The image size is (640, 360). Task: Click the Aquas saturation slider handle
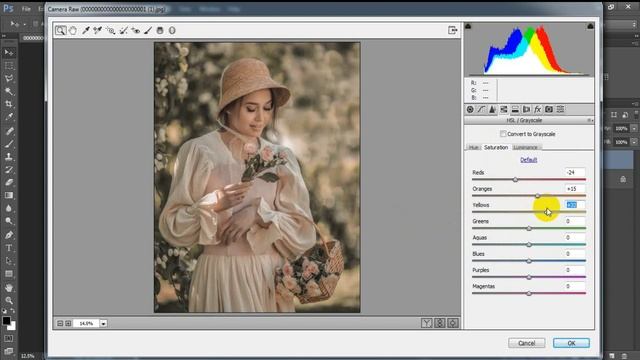click(529, 245)
